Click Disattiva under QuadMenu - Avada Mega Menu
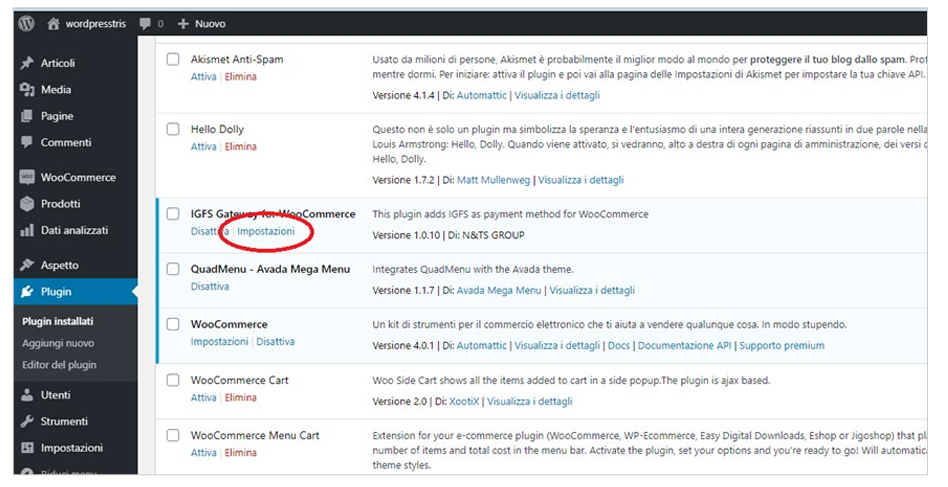This screenshot has height=487, width=948. click(x=210, y=286)
